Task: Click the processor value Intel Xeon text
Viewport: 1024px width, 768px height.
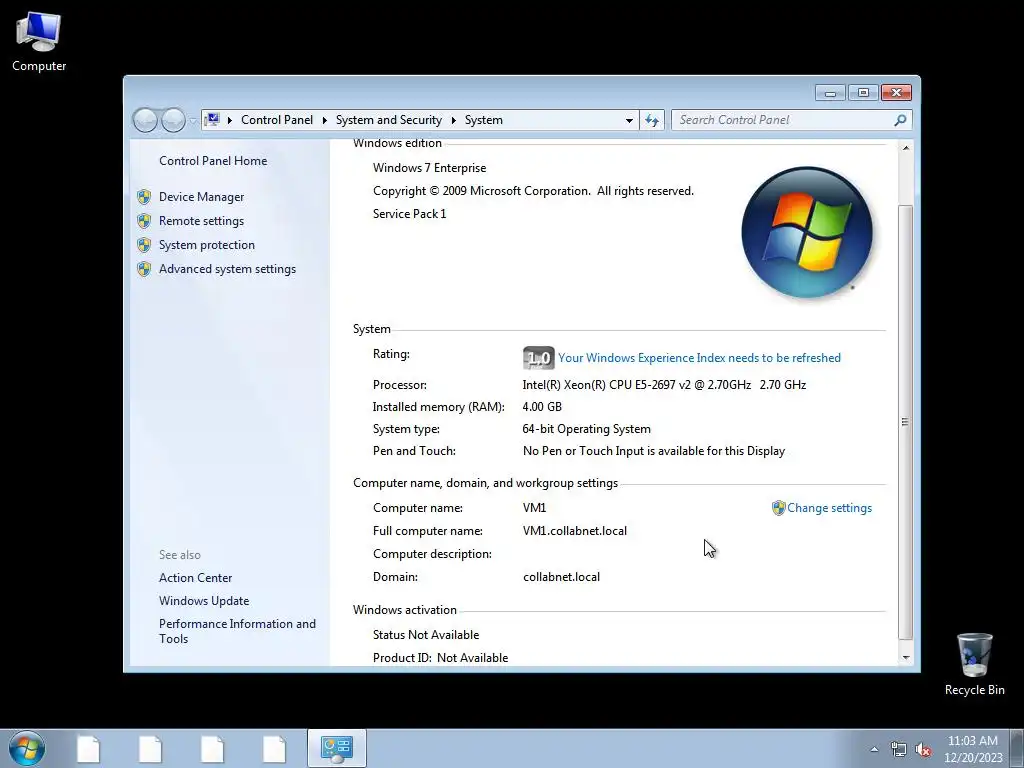Action: (x=664, y=385)
